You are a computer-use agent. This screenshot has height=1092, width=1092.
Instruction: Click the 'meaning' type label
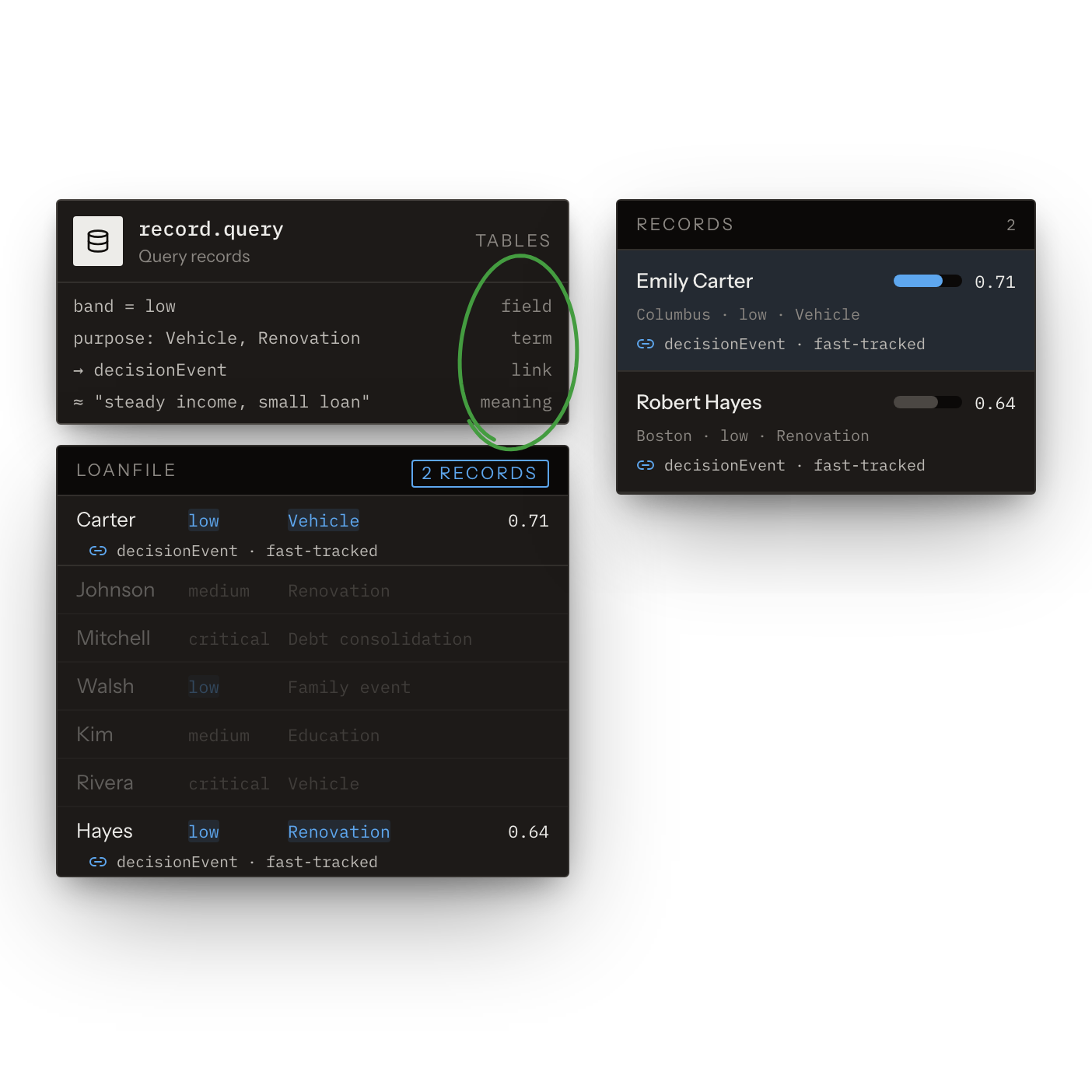point(516,402)
